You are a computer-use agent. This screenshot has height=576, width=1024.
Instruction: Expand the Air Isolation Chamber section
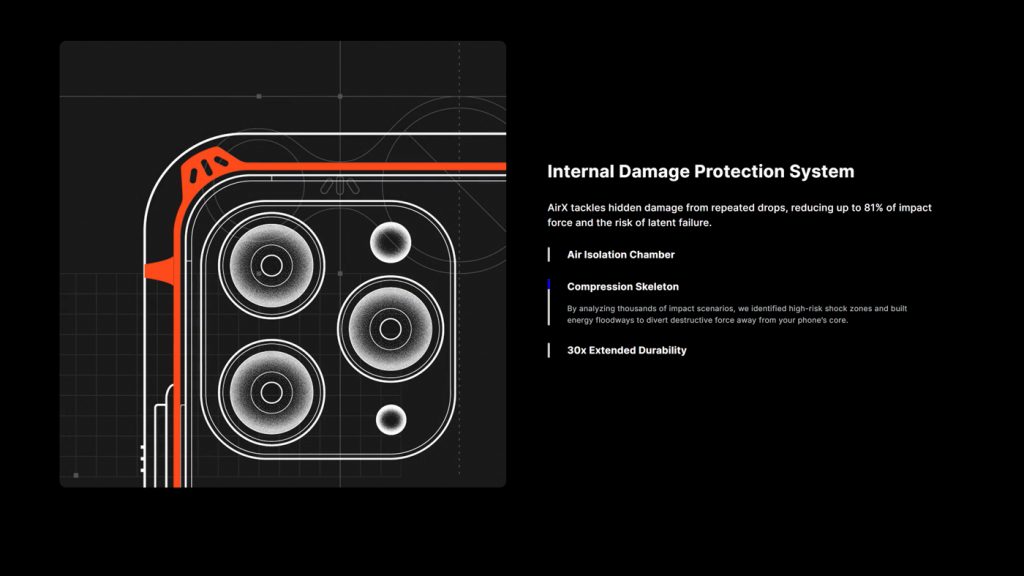pyautogui.click(x=620, y=255)
